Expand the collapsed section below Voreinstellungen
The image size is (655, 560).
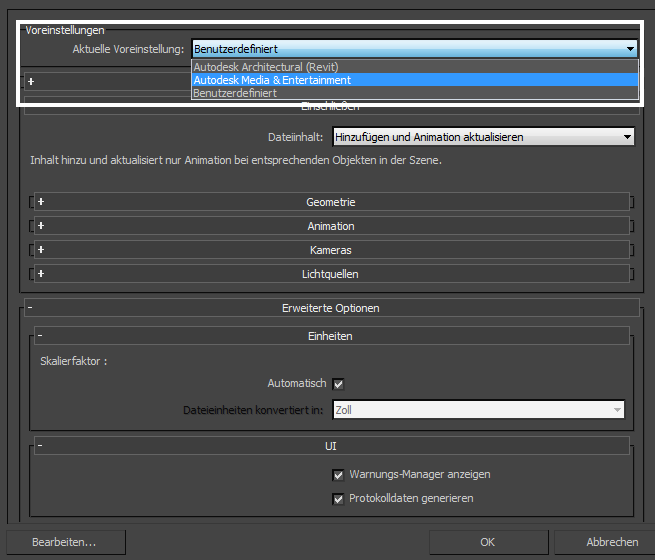pos(31,81)
